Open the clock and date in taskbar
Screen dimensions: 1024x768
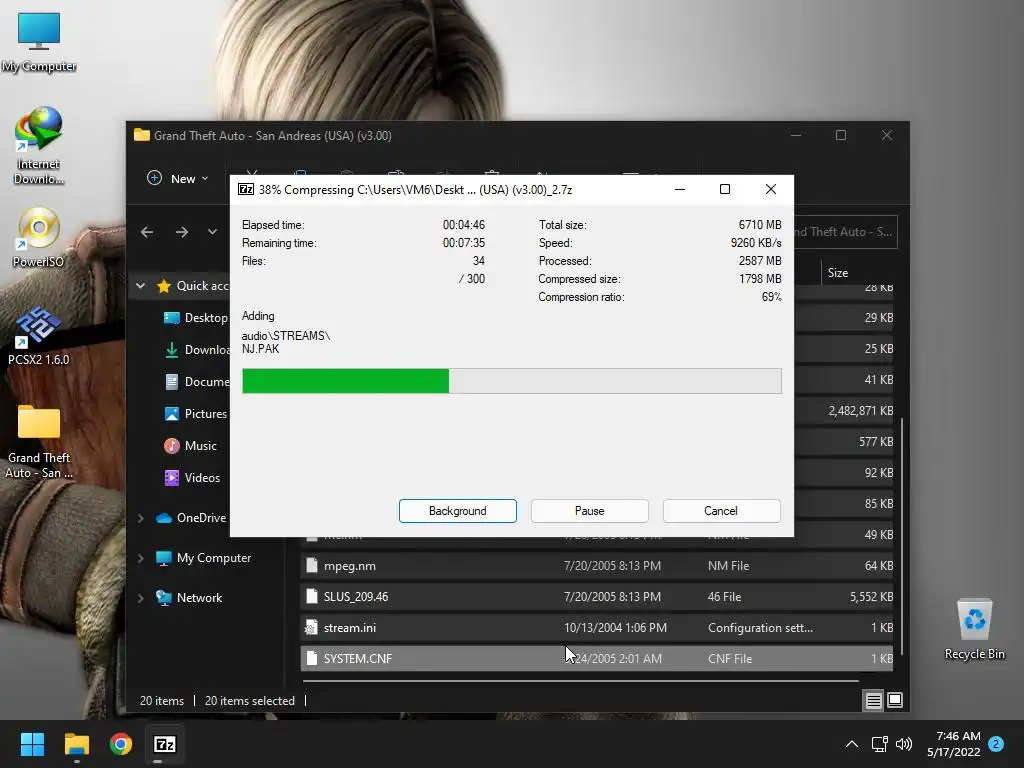click(953, 744)
